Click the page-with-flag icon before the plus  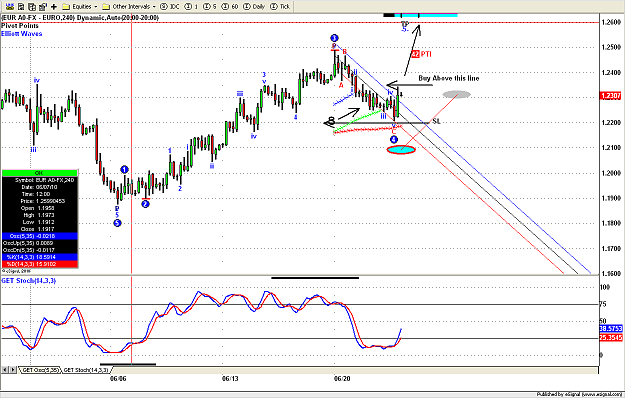(x=43, y=6)
